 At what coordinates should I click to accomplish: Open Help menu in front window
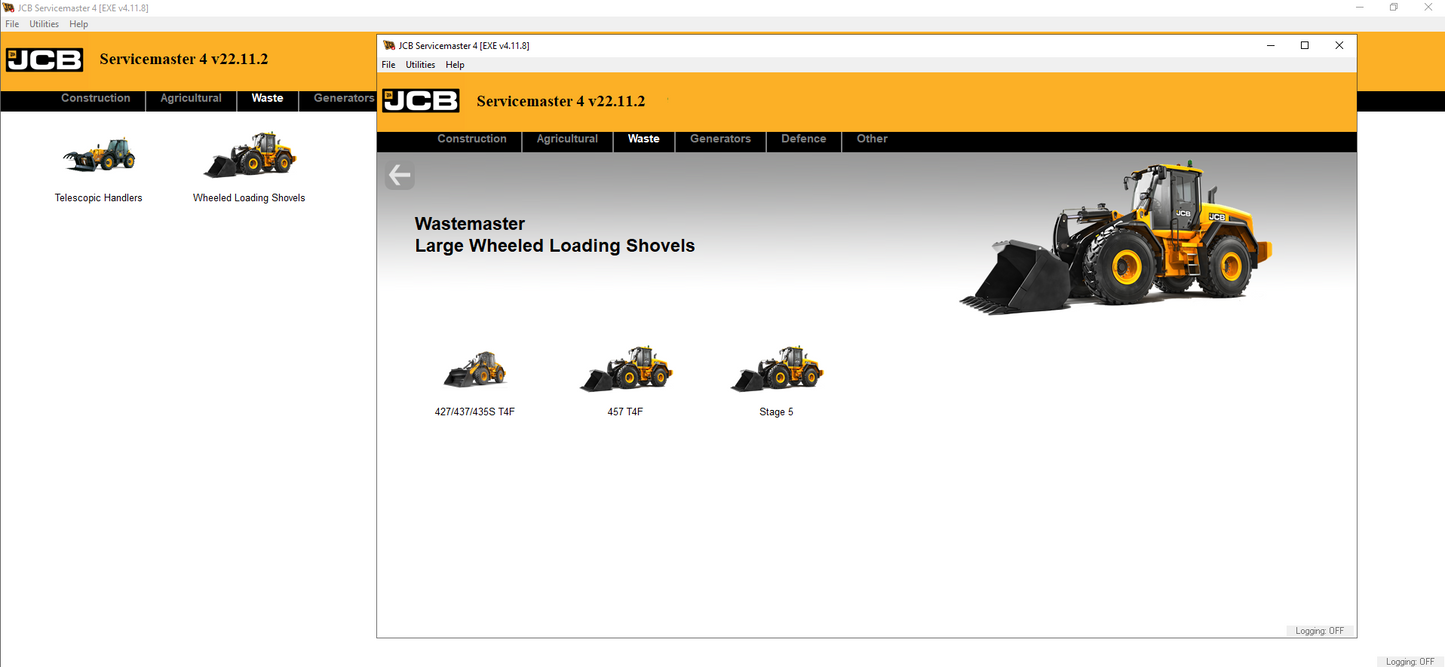[455, 65]
